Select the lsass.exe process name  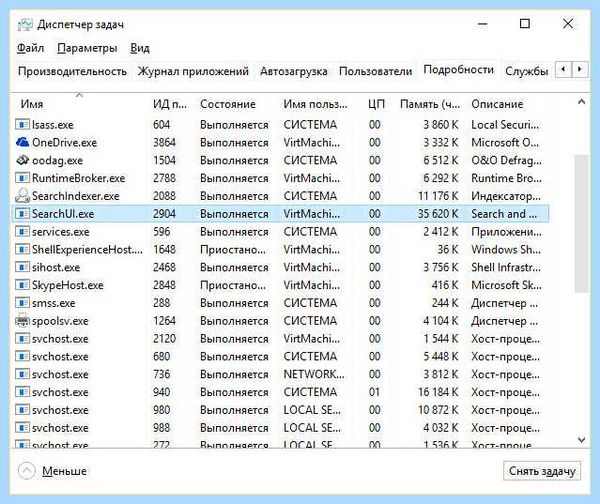pos(52,125)
